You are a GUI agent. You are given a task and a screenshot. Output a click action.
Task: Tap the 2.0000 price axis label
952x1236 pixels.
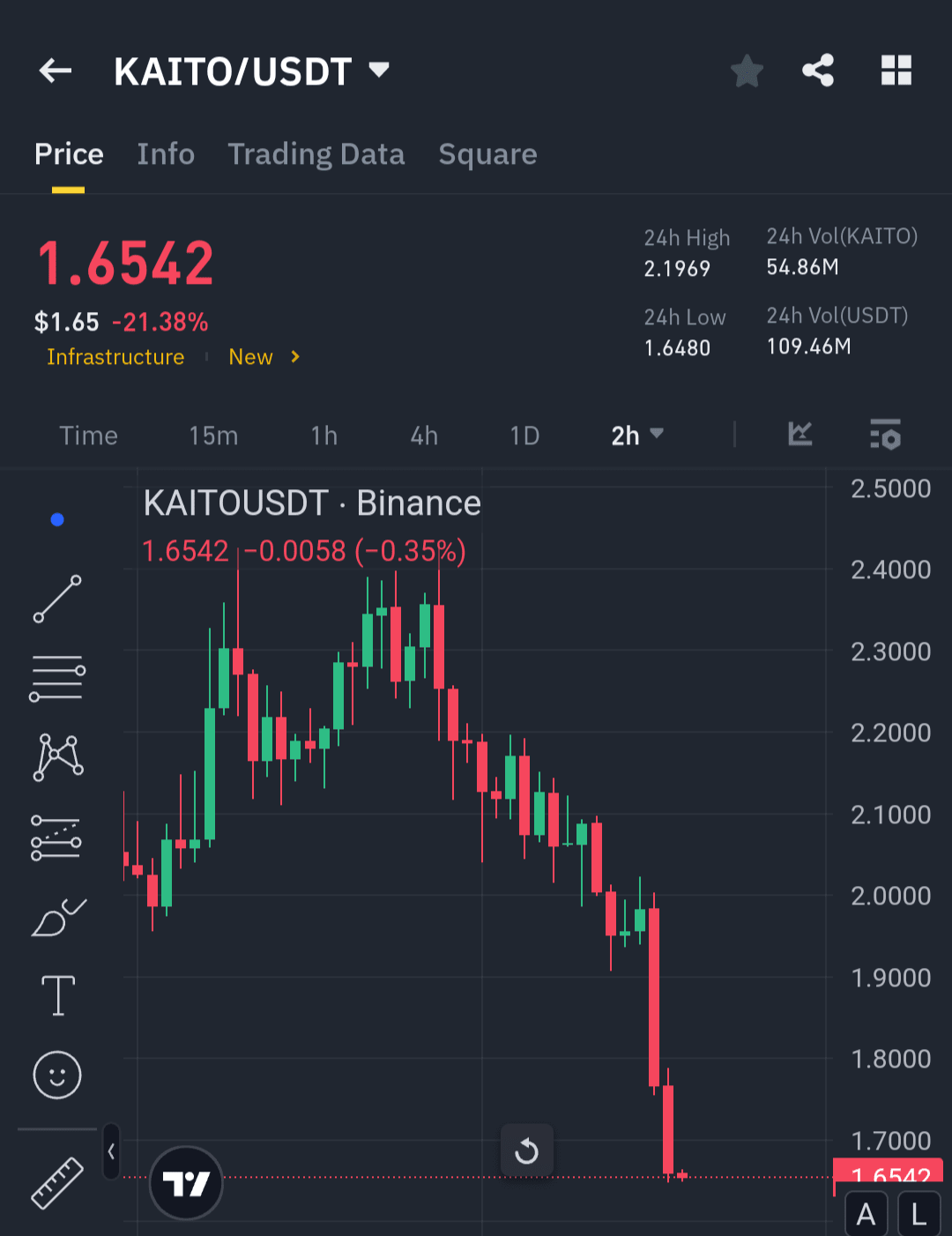pos(890,896)
